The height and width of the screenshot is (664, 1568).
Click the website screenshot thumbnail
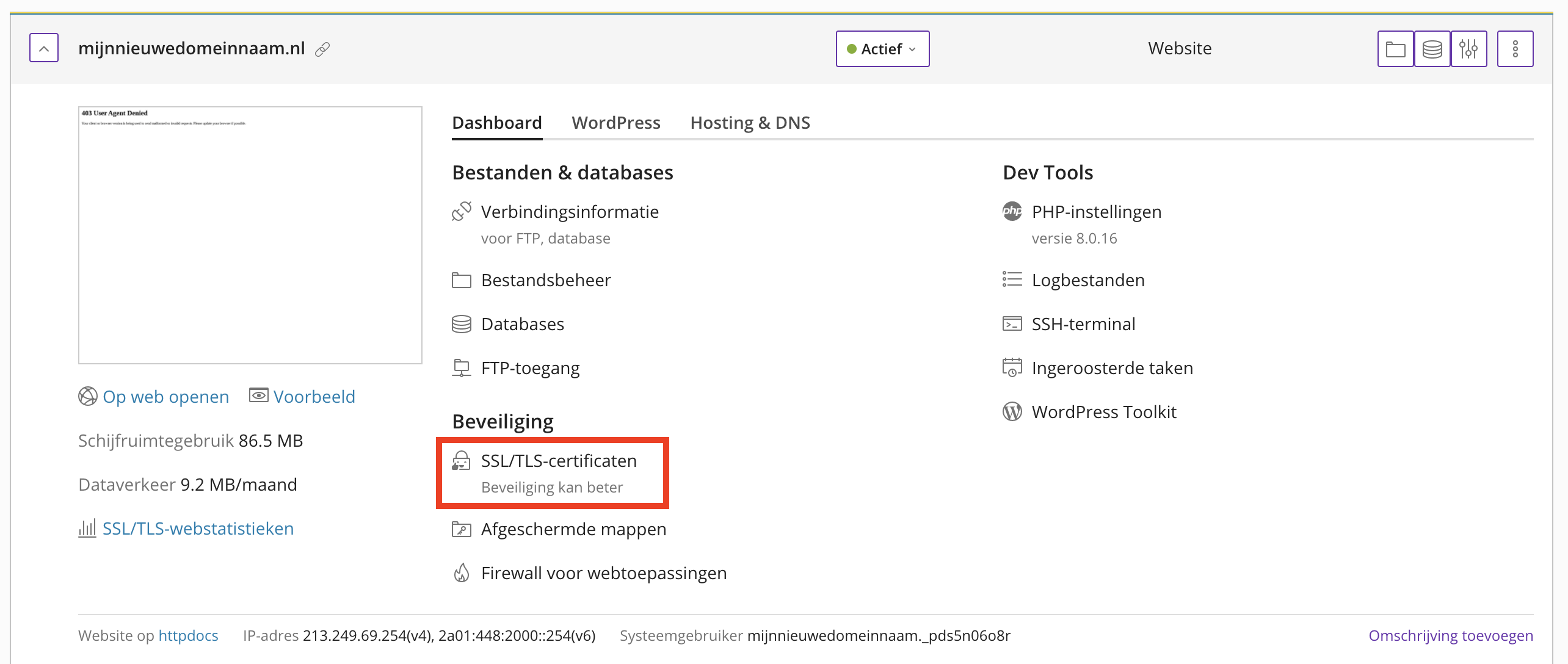click(x=250, y=235)
